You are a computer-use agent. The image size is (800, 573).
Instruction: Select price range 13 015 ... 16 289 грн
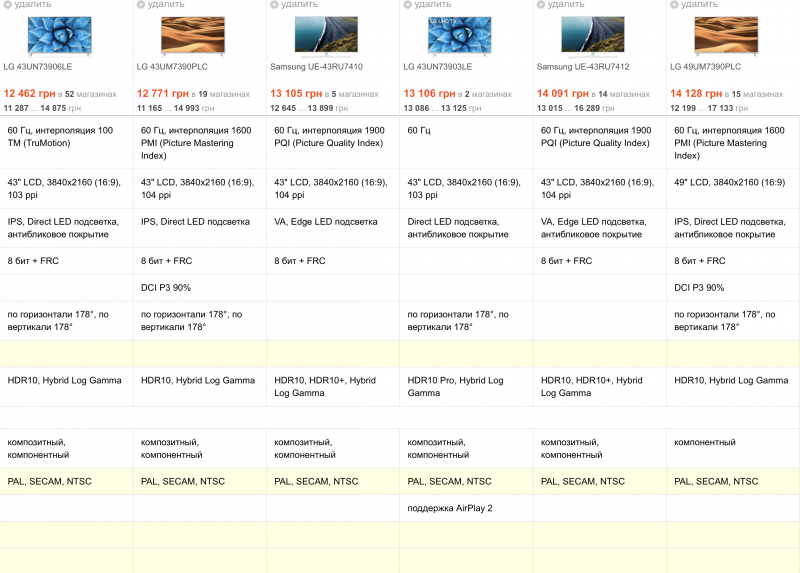576,108
